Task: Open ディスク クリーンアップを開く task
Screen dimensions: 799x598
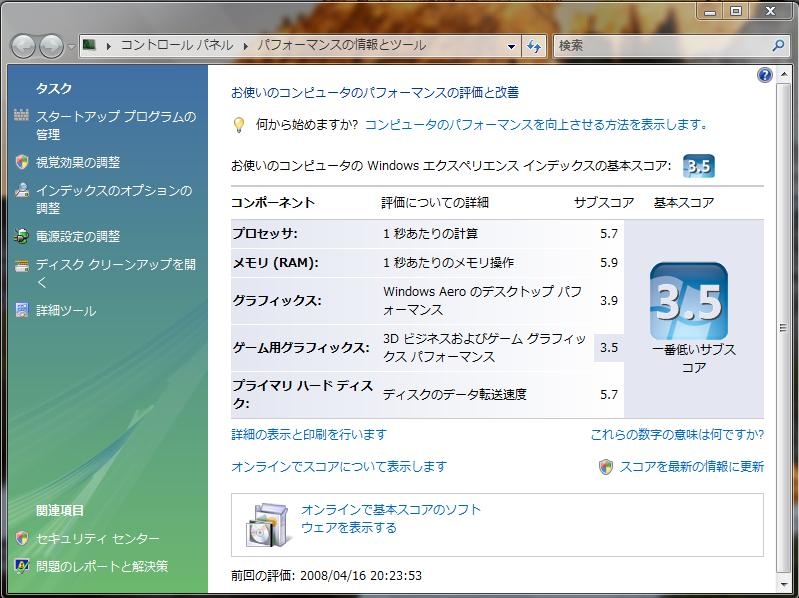Action: point(116,273)
